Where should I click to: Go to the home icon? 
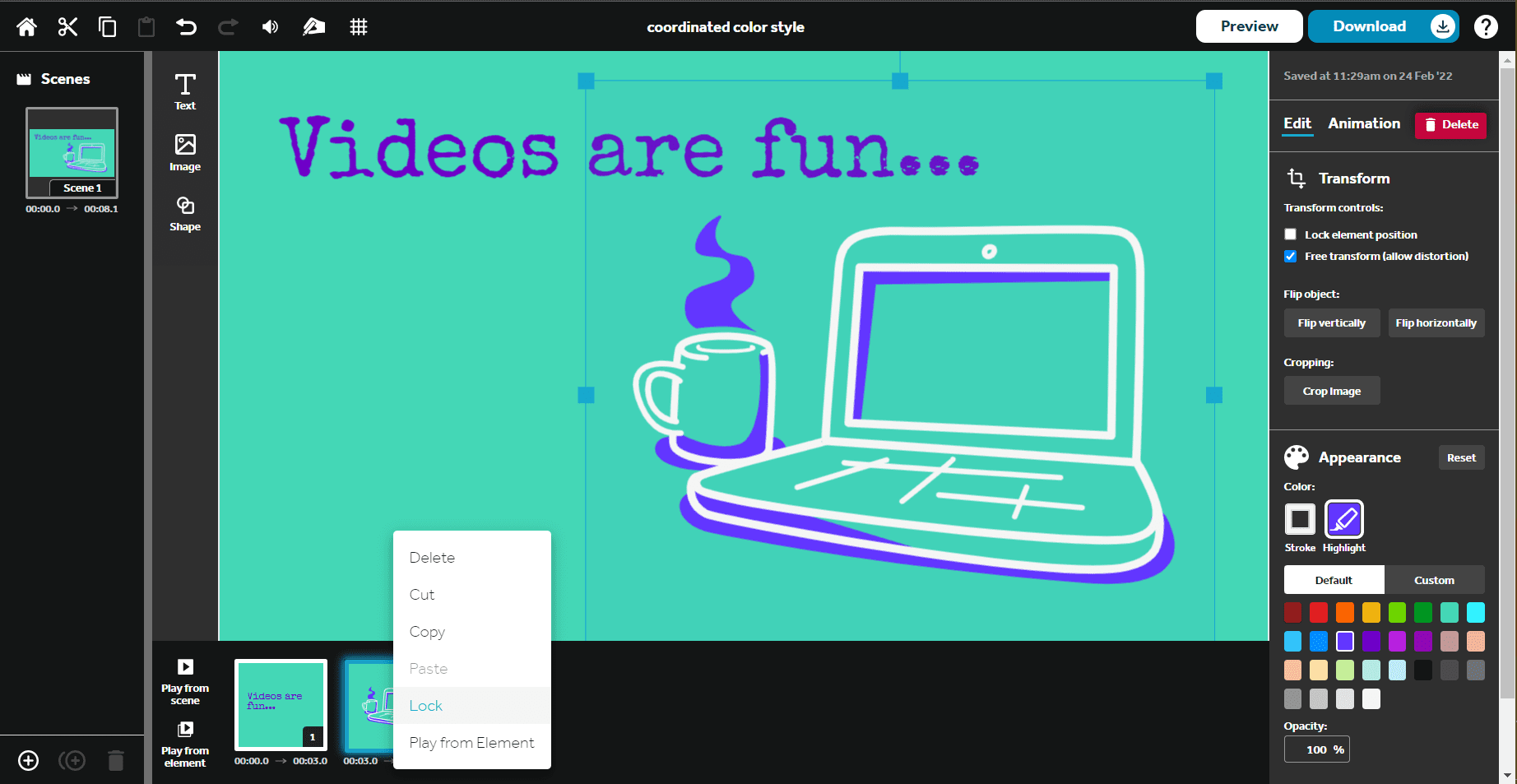click(x=26, y=27)
